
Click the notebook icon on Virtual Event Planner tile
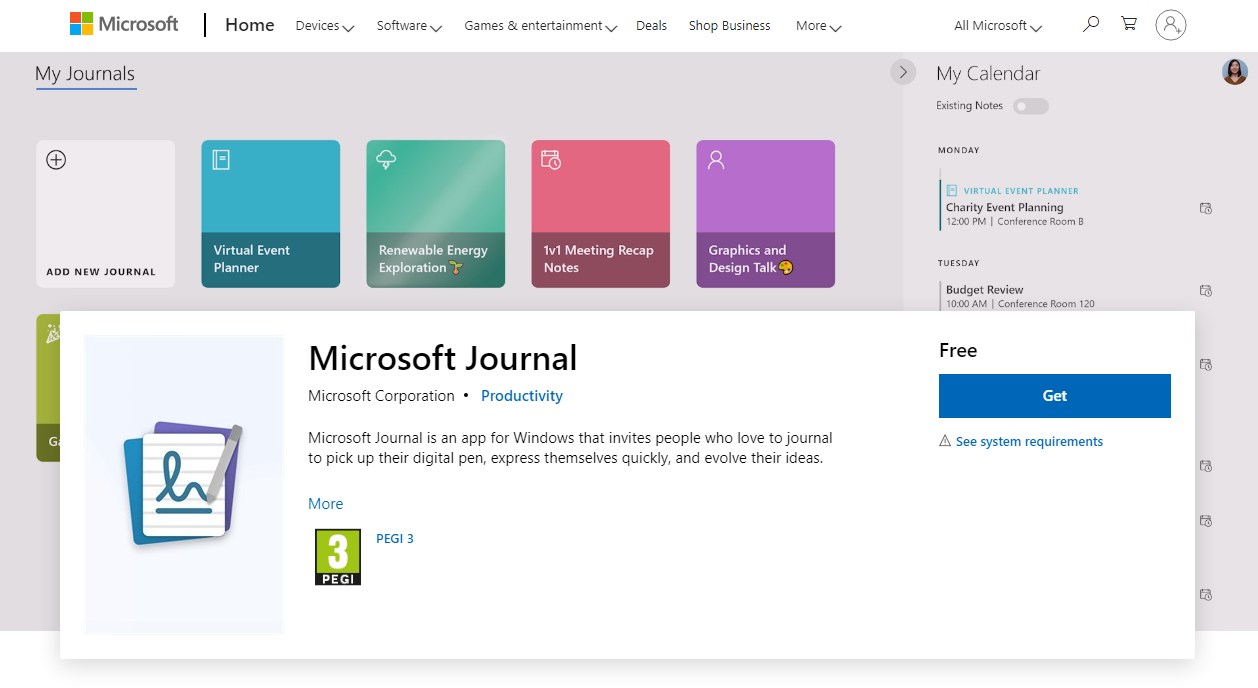221,159
